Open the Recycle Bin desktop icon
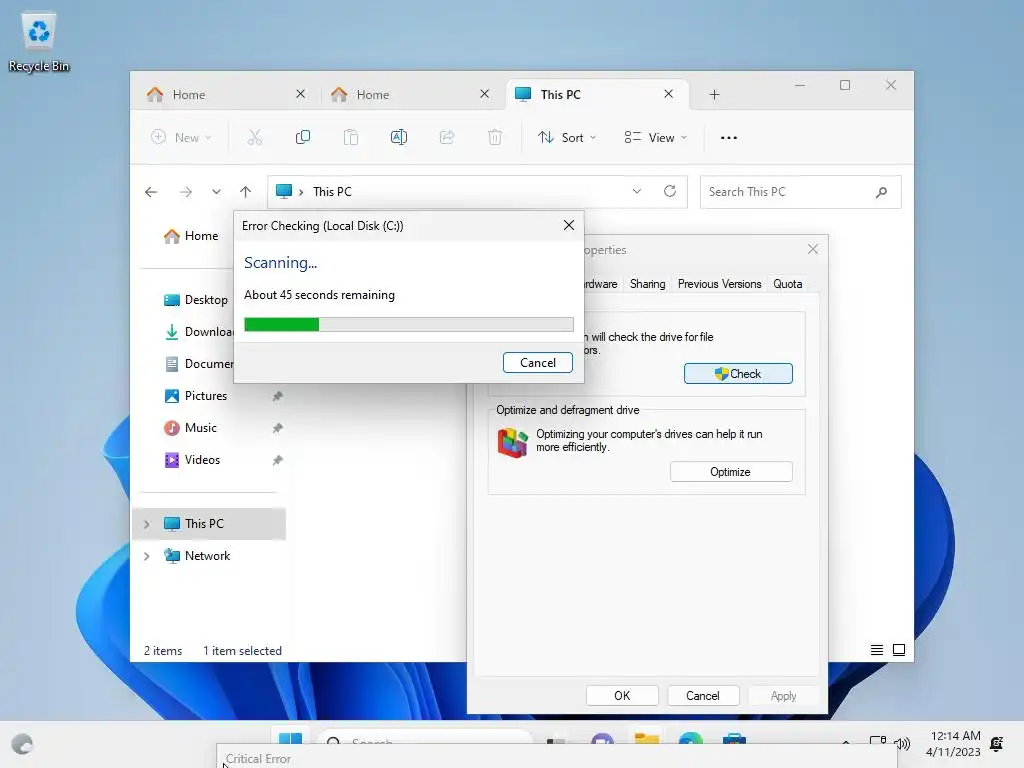The height and width of the screenshot is (768, 1024). pyautogui.click(x=39, y=43)
